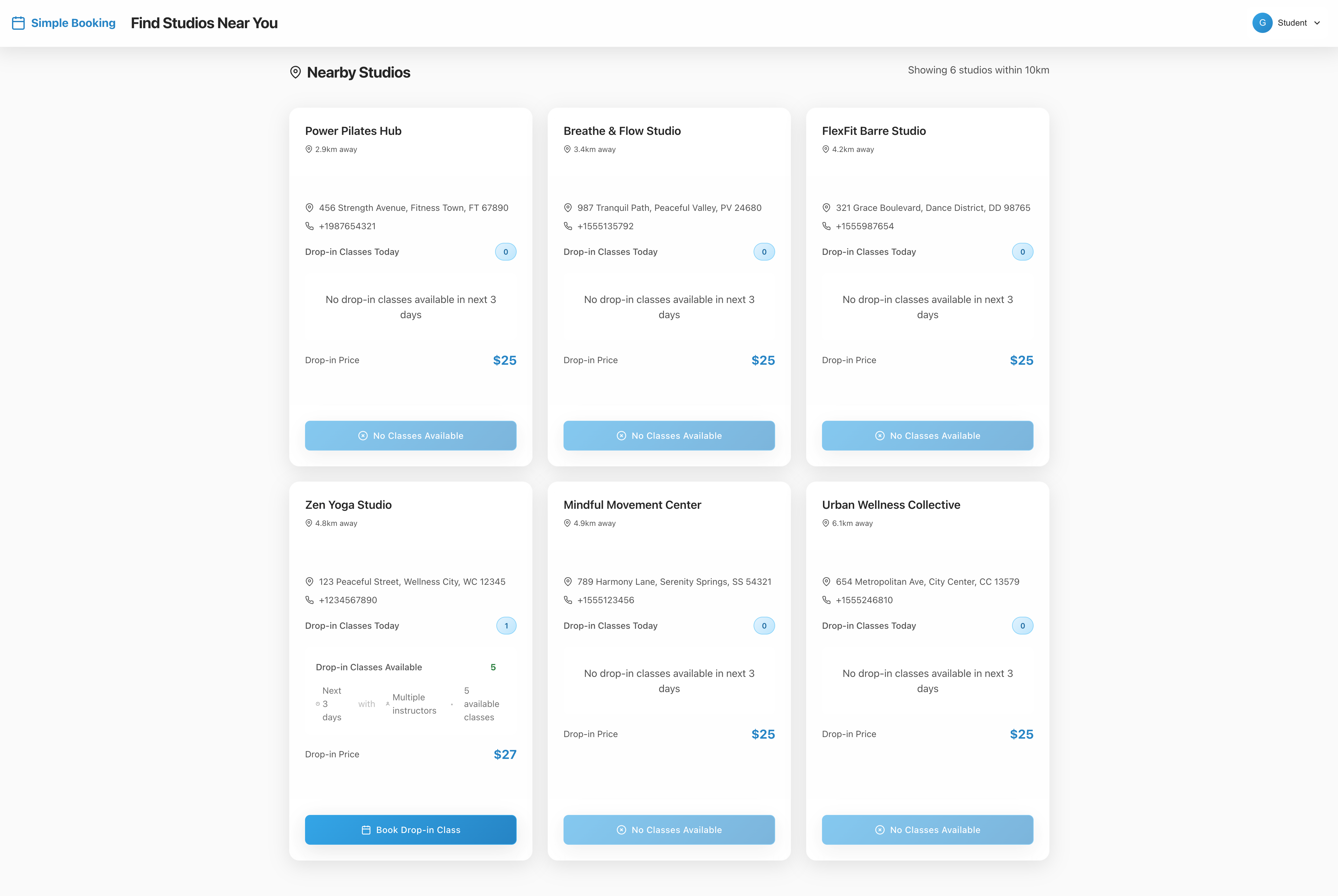Click the G user avatar icon
This screenshot has height=896, width=1338.
point(1263,23)
